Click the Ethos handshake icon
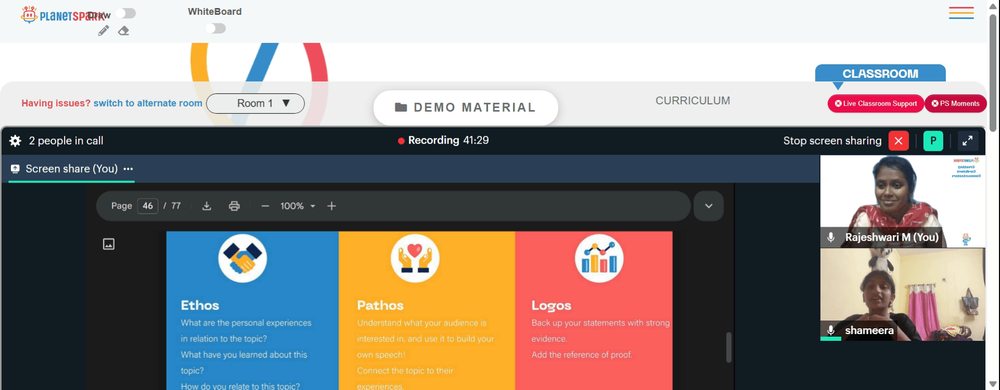 (242, 259)
